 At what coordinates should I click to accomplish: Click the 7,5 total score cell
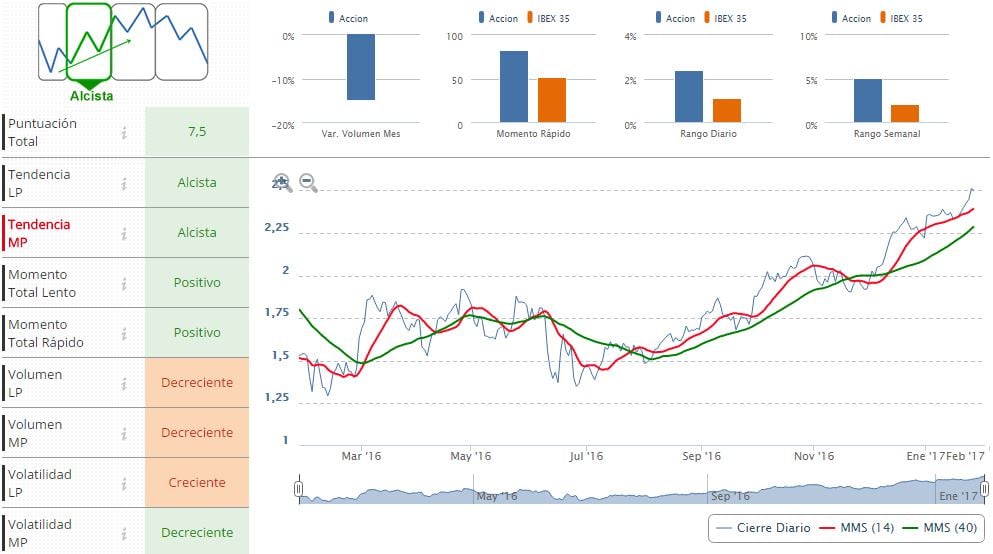coord(196,132)
